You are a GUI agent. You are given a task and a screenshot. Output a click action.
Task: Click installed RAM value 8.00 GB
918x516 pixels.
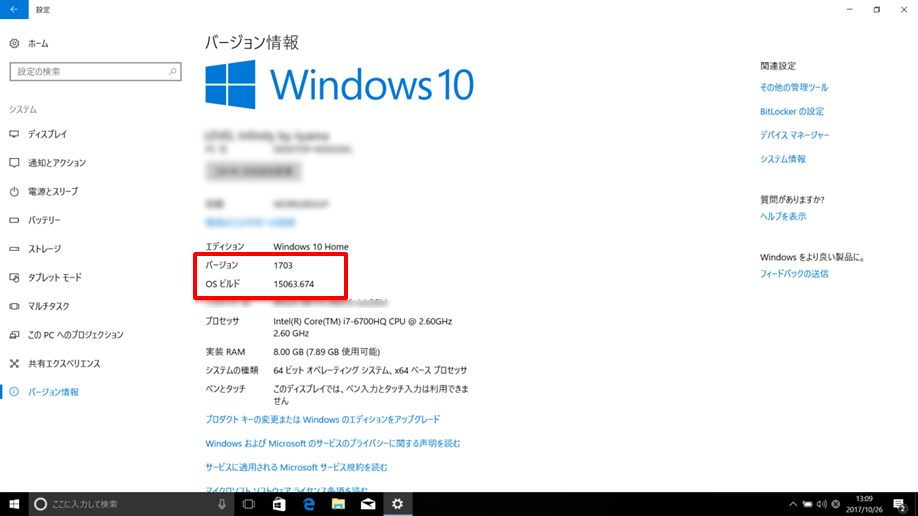point(327,352)
